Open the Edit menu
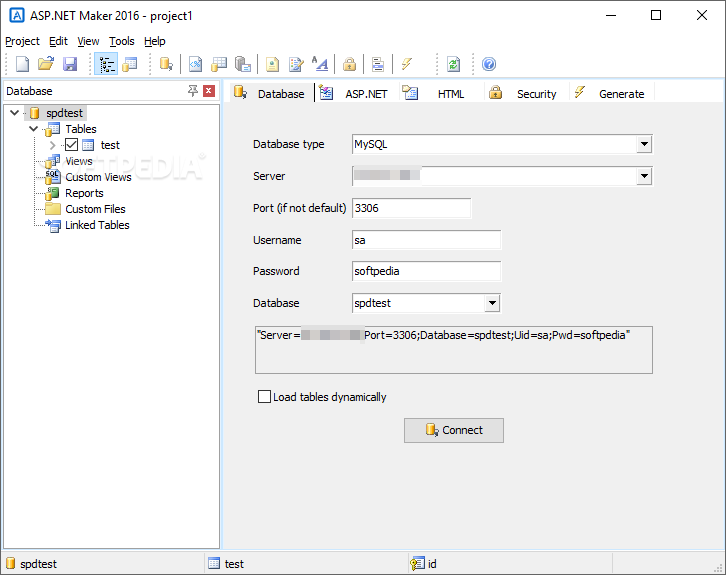The width and height of the screenshot is (726, 575). tap(58, 41)
